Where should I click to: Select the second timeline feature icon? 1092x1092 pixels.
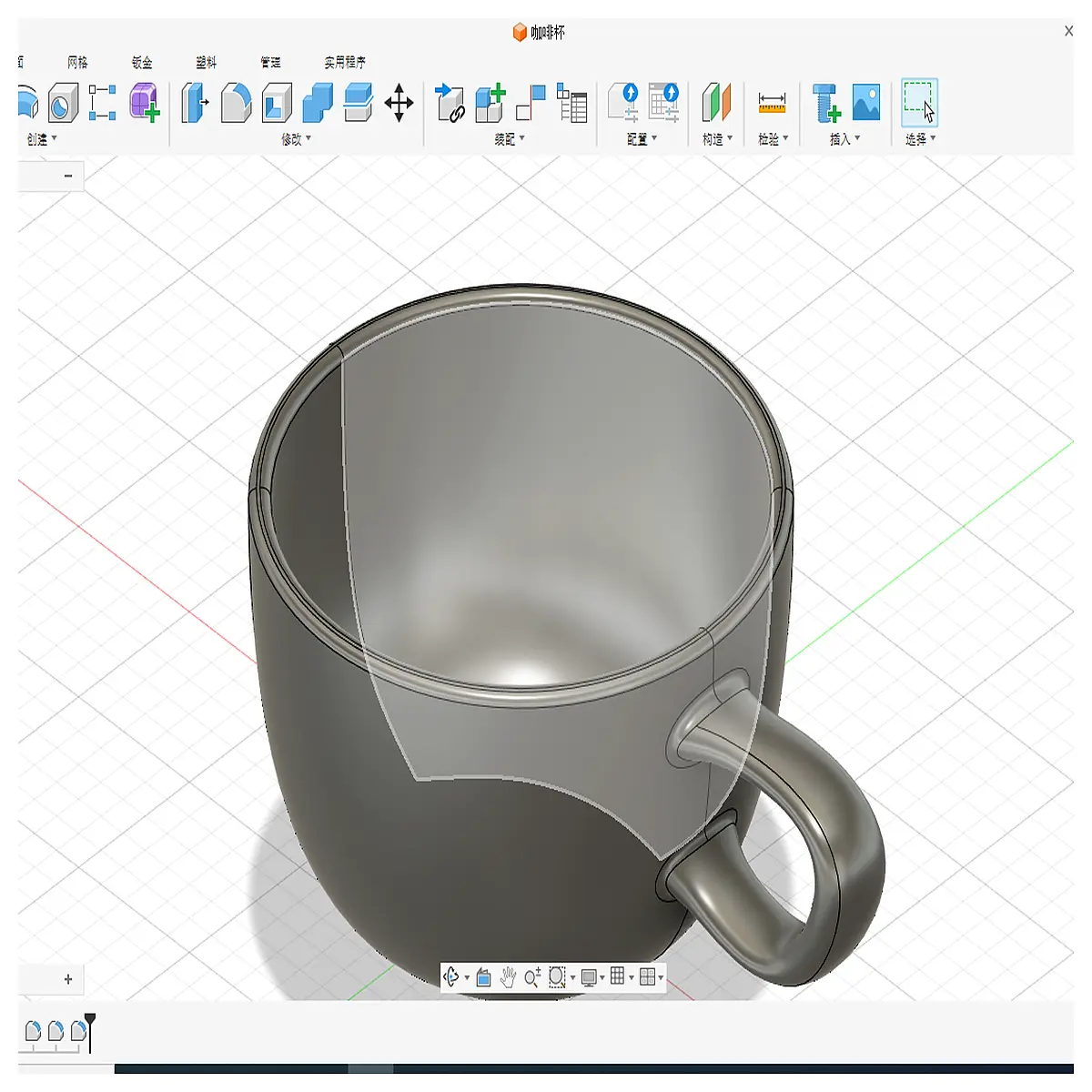click(x=56, y=1030)
